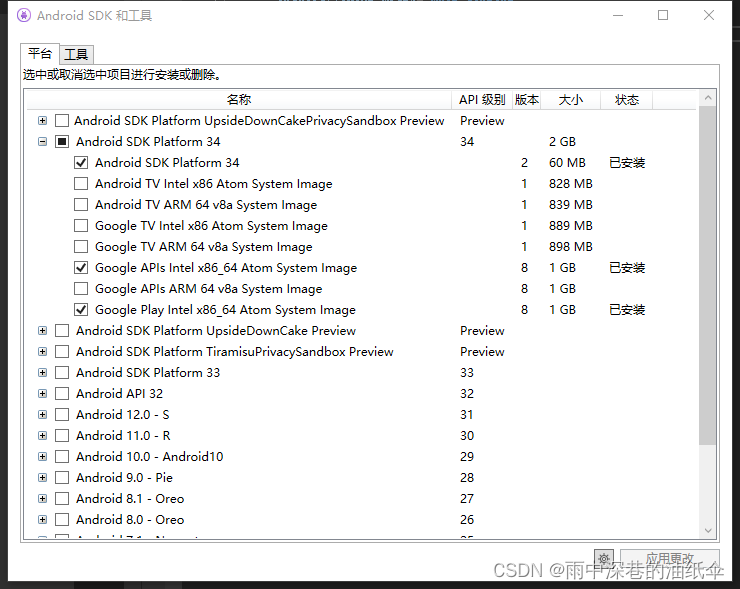Check Android TV Intel x86 Atom System Image

pos(81,184)
